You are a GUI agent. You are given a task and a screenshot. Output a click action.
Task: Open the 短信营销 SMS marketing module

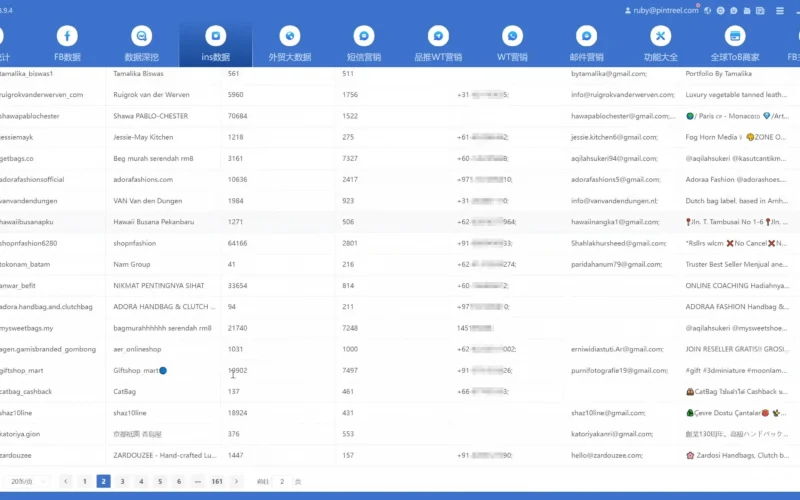coord(363,44)
